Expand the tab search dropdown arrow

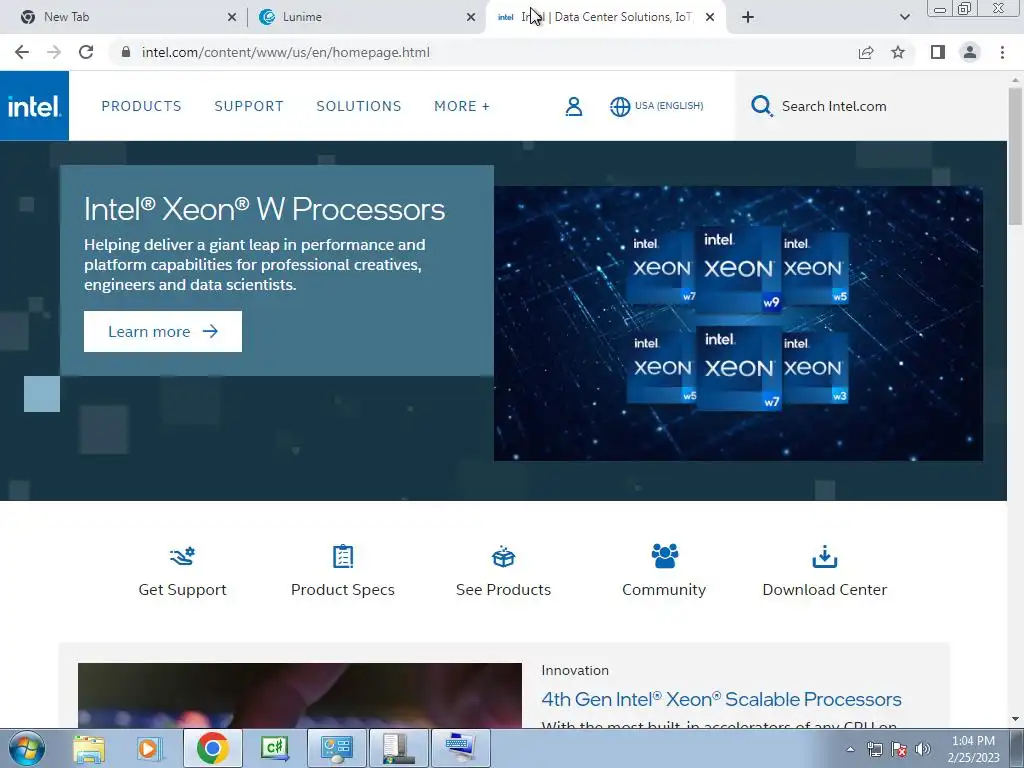tap(904, 17)
